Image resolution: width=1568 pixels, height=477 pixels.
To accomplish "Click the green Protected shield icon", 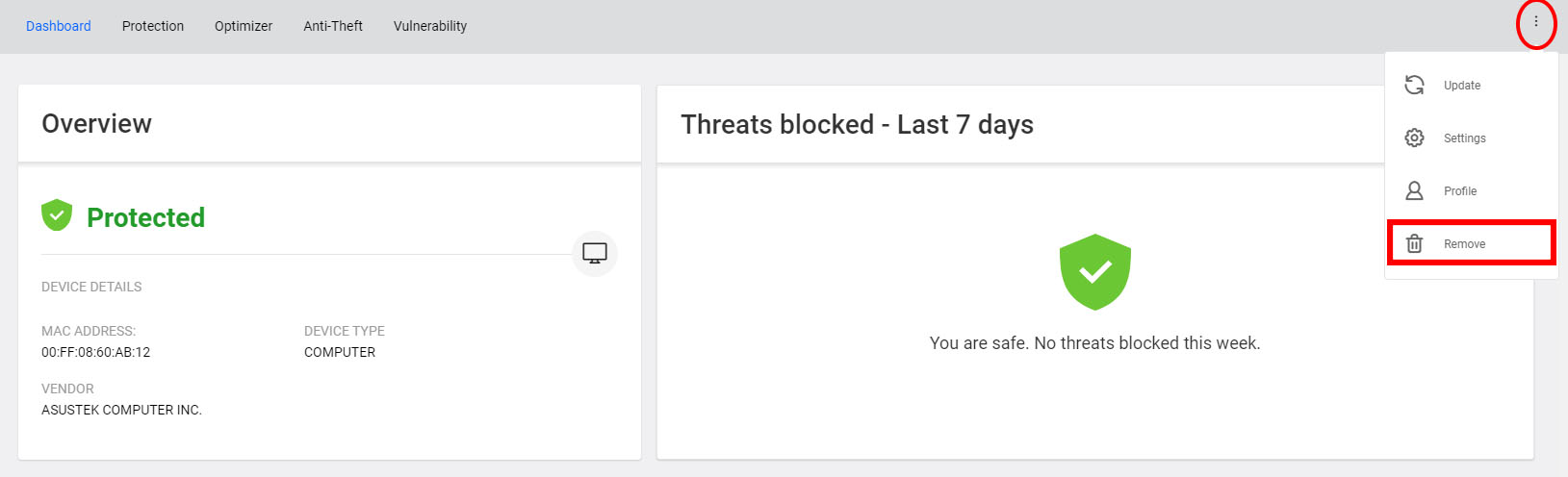I will click(x=57, y=215).
